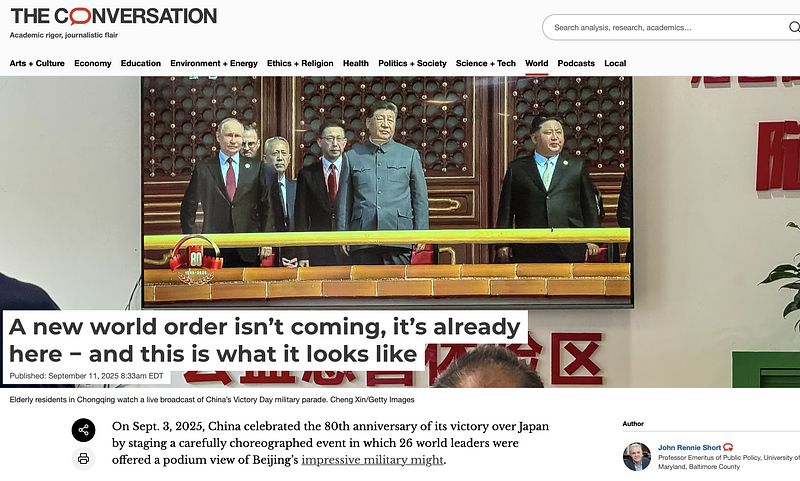Follow the 'impressive military might' link

click(372, 460)
